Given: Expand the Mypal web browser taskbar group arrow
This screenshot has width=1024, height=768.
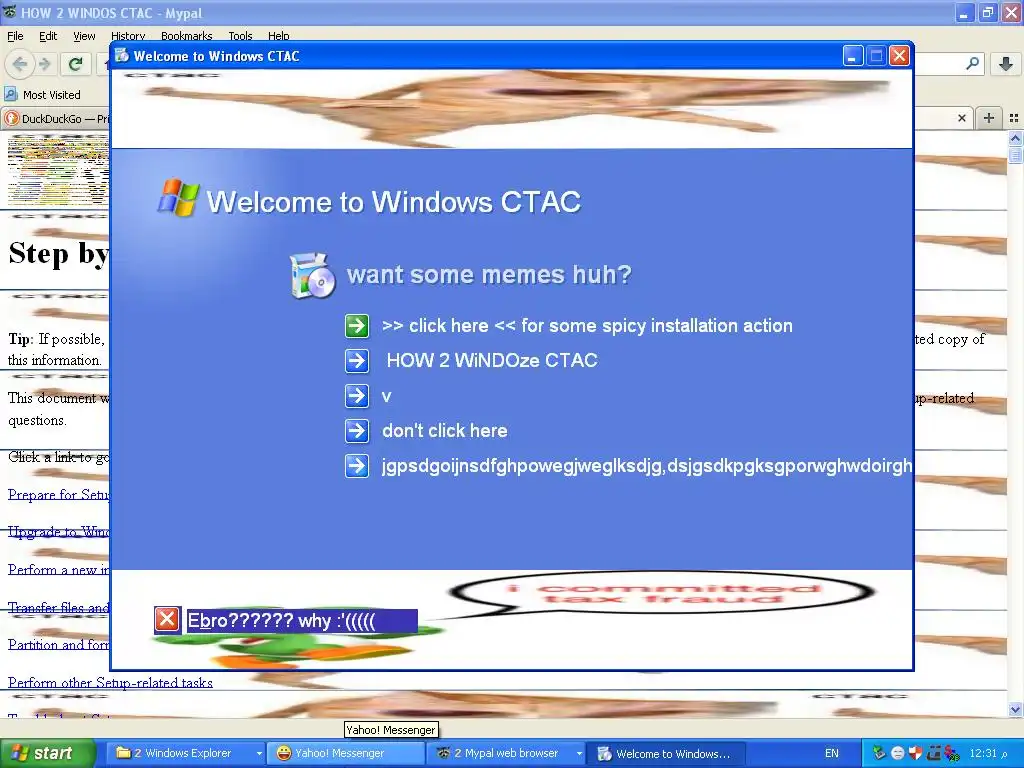Looking at the screenshot, I should click(579, 754).
